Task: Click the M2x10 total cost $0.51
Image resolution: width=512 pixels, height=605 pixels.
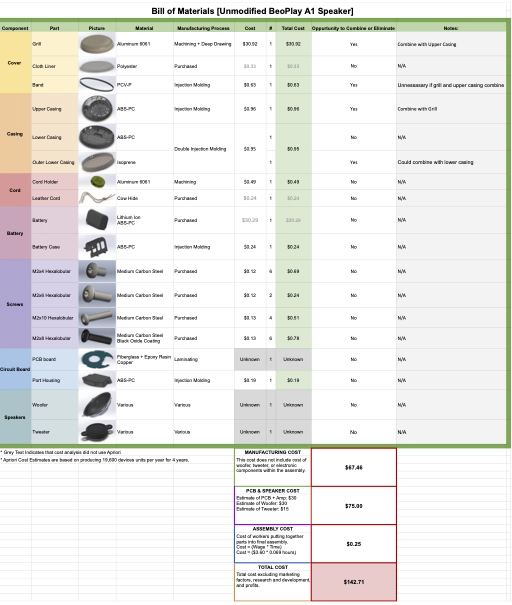Action: pyautogui.click(x=293, y=318)
